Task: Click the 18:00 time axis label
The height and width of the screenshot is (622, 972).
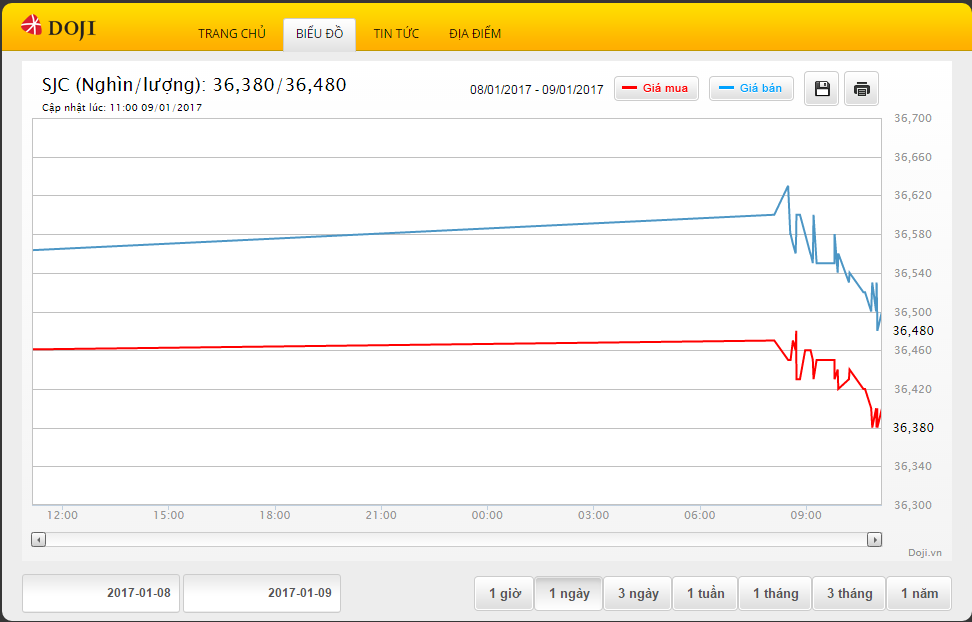Action: pyautogui.click(x=275, y=515)
